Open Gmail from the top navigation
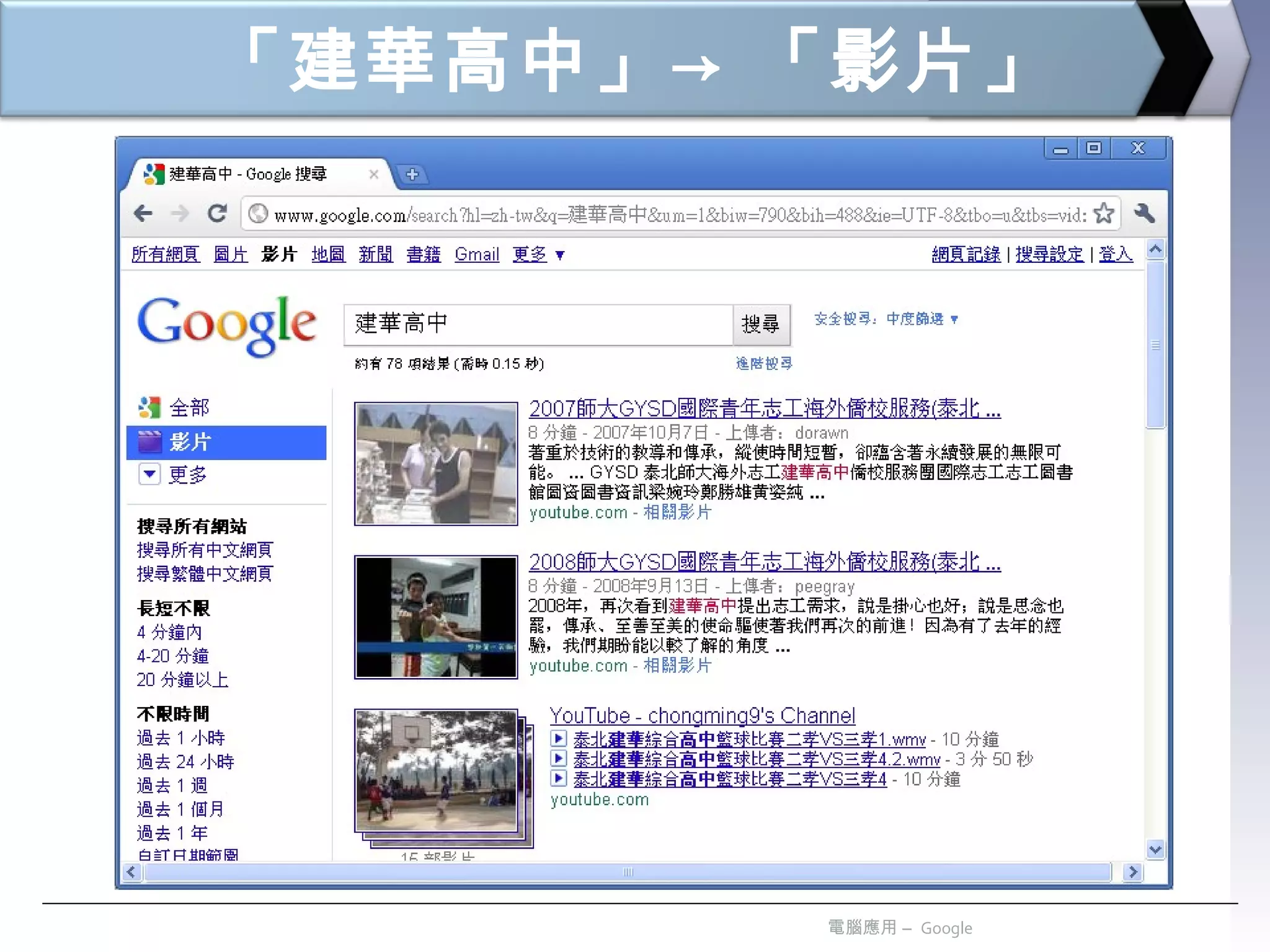This screenshot has height=952, width=1270. pos(477,255)
